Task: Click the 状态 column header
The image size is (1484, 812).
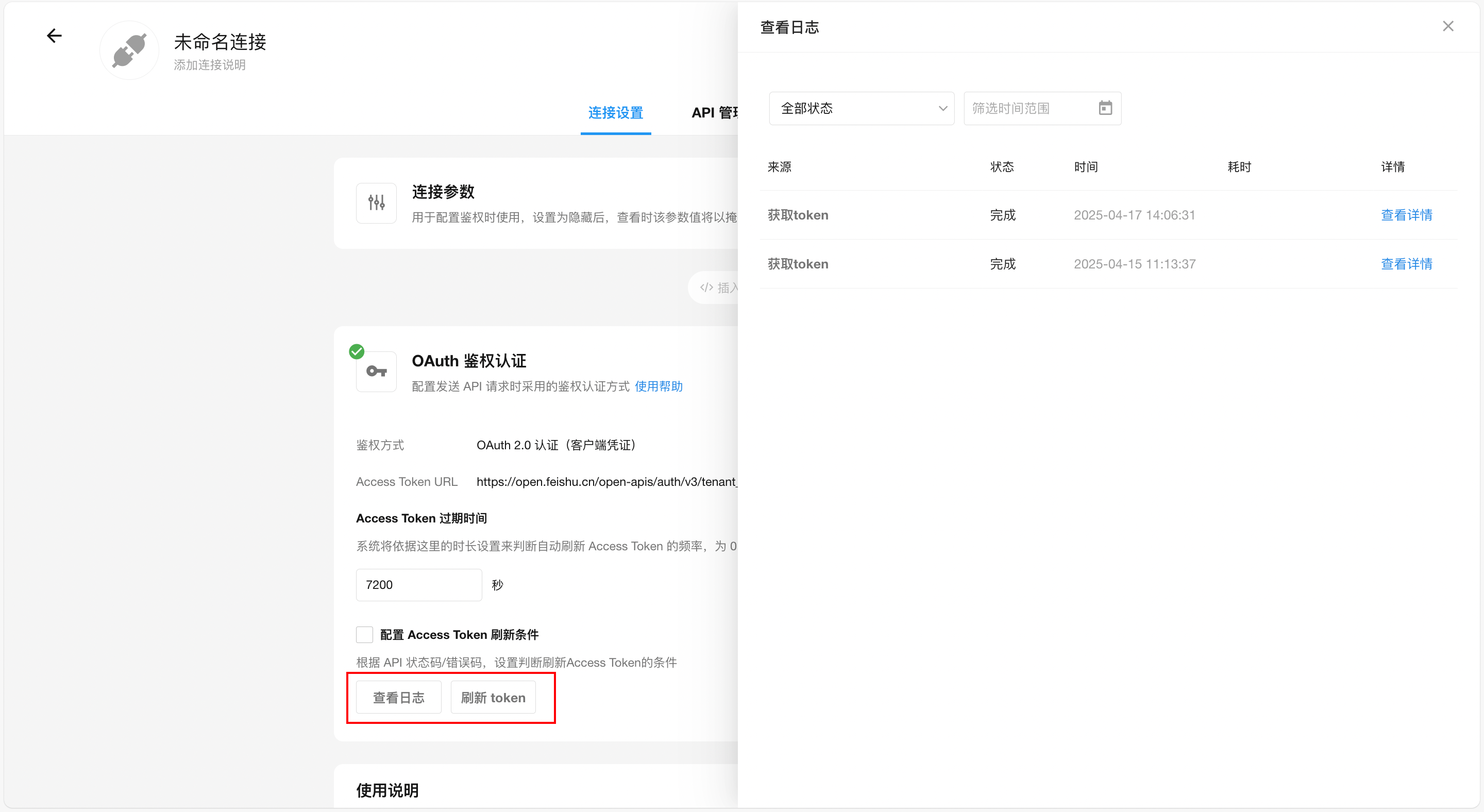Action: 1002,167
